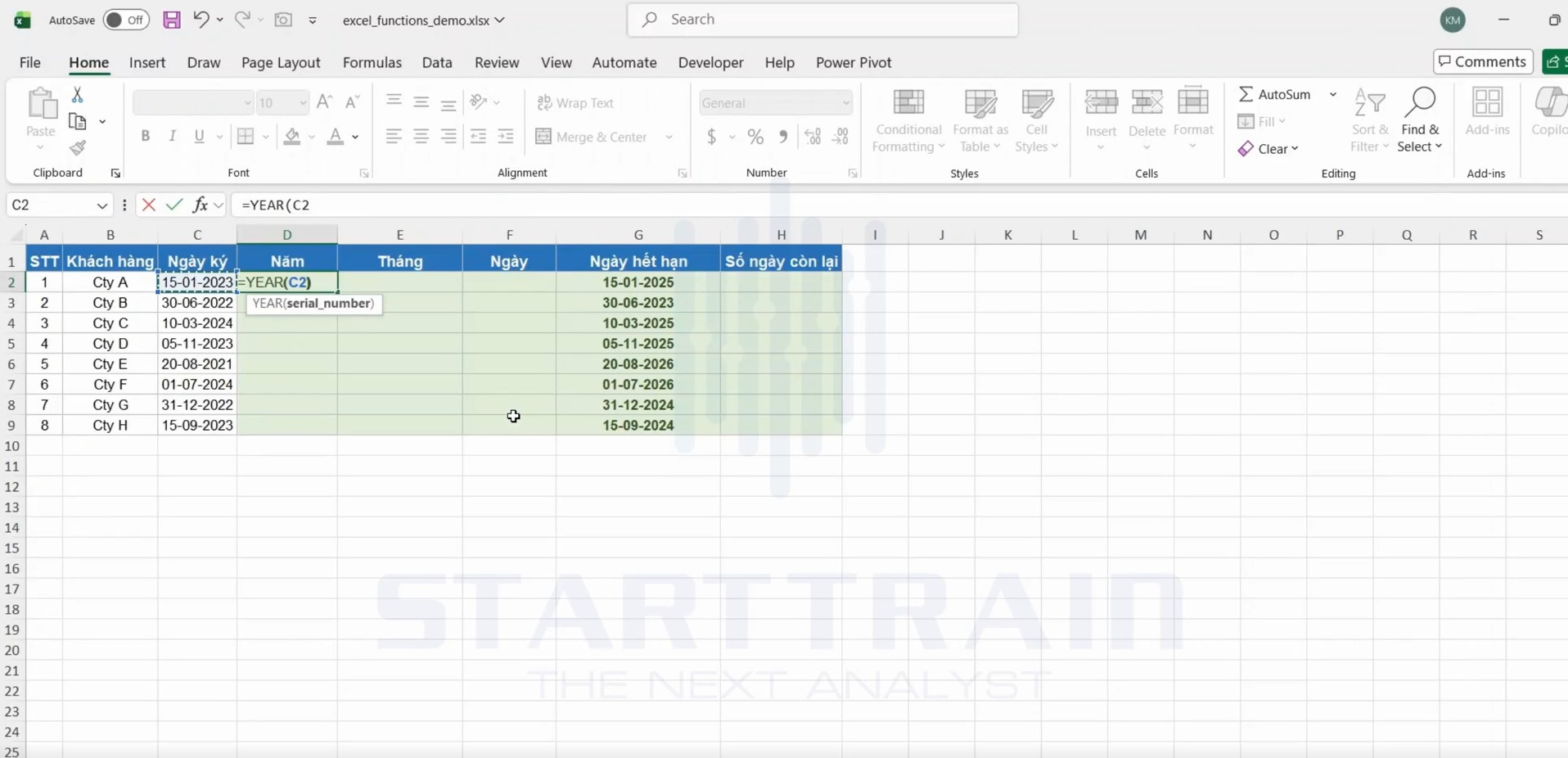The width and height of the screenshot is (1568, 758).
Task: Open the File menu
Action: pyautogui.click(x=29, y=62)
